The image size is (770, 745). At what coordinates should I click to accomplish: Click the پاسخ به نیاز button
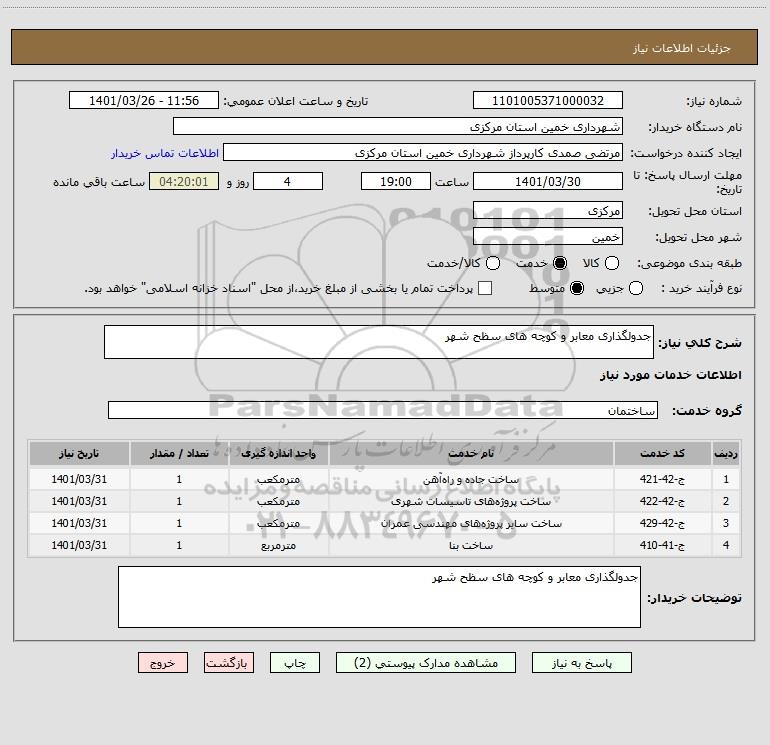pyautogui.click(x=582, y=663)
